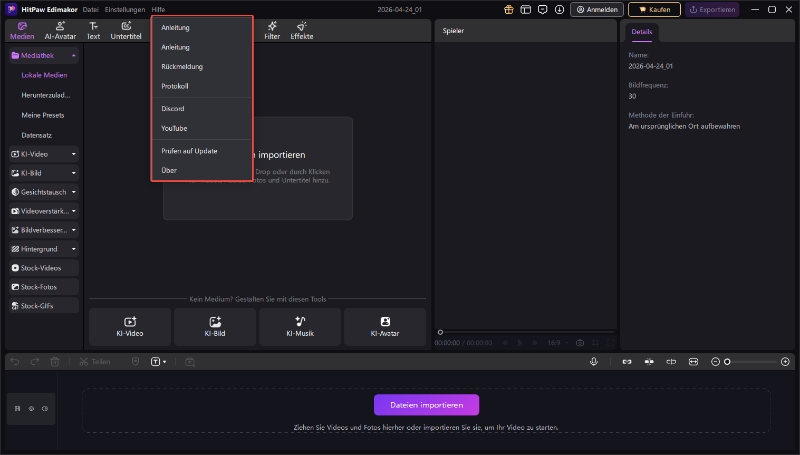Open the Datei menu
Viewport: 800px width, 455px height.
[90, 10]
